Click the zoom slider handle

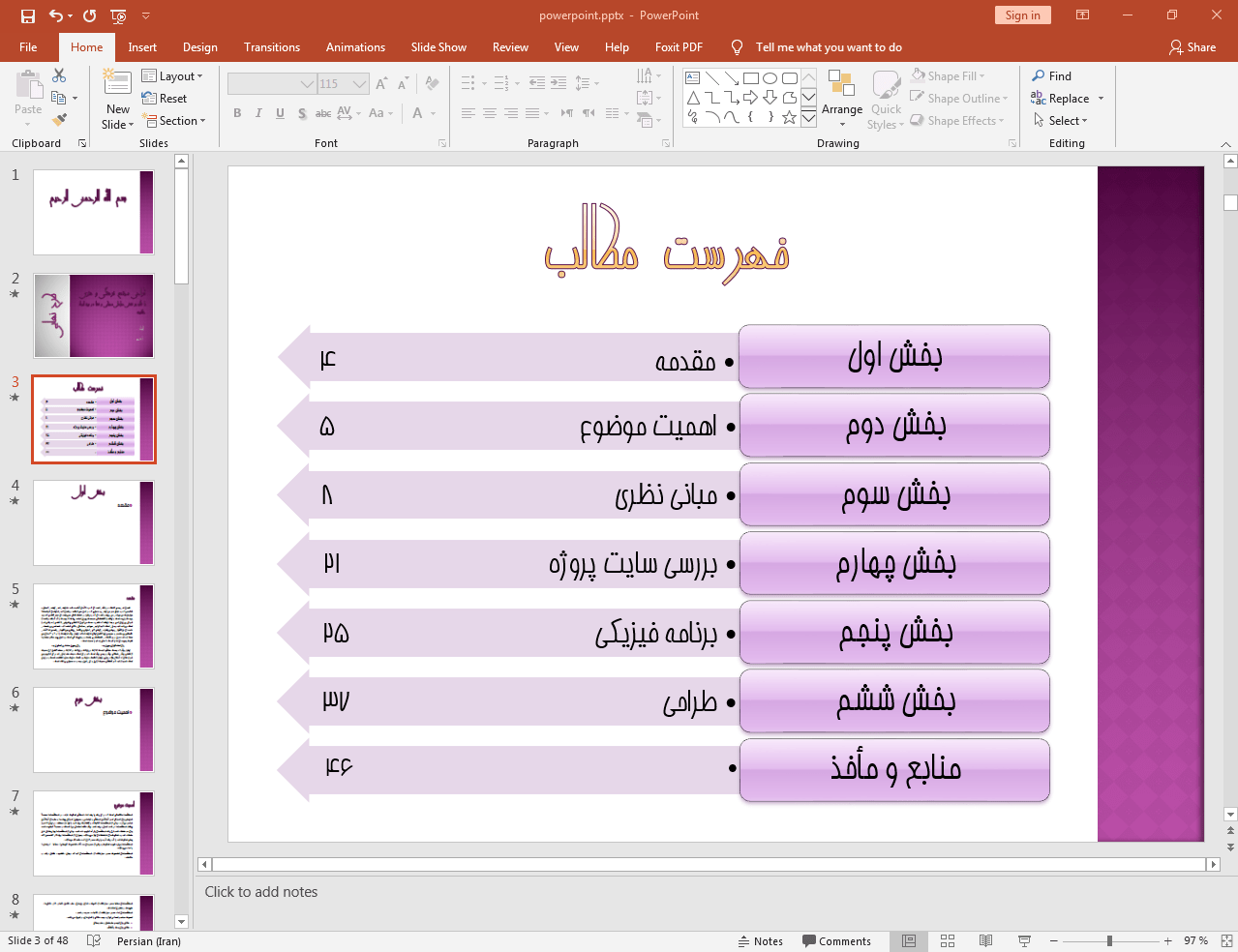1109,940
